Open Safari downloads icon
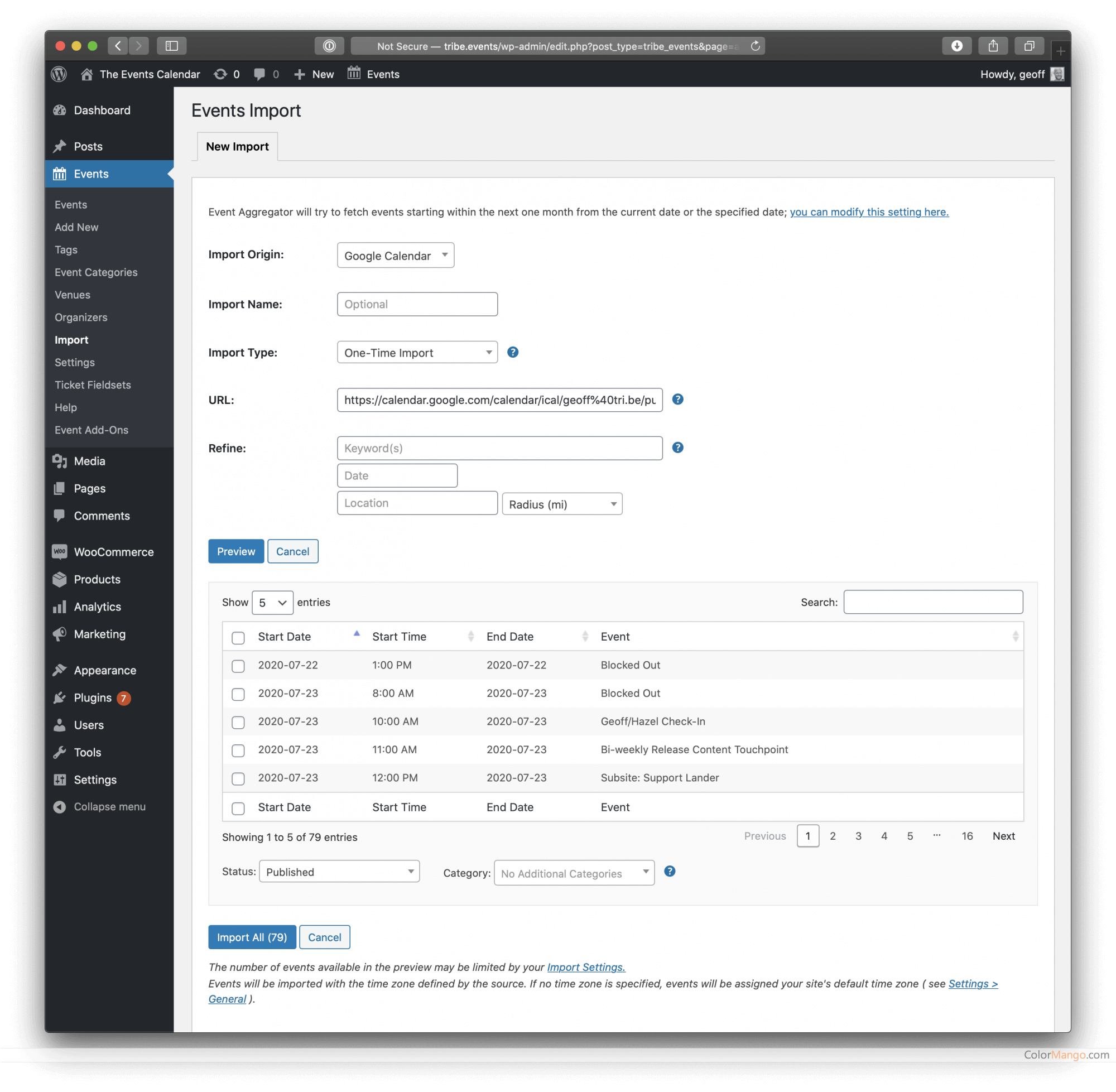Viewport: 1116px width, 1092px height. point(956,46)
